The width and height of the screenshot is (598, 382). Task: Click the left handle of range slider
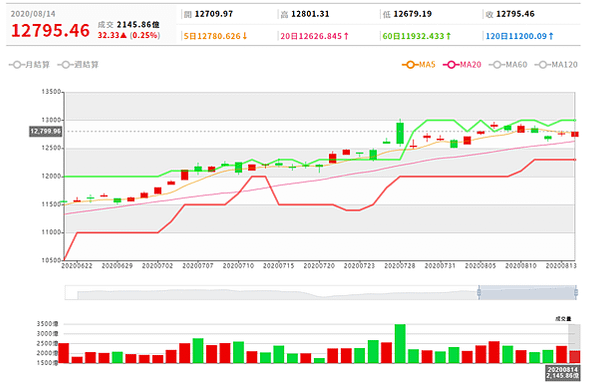[479, 292]
